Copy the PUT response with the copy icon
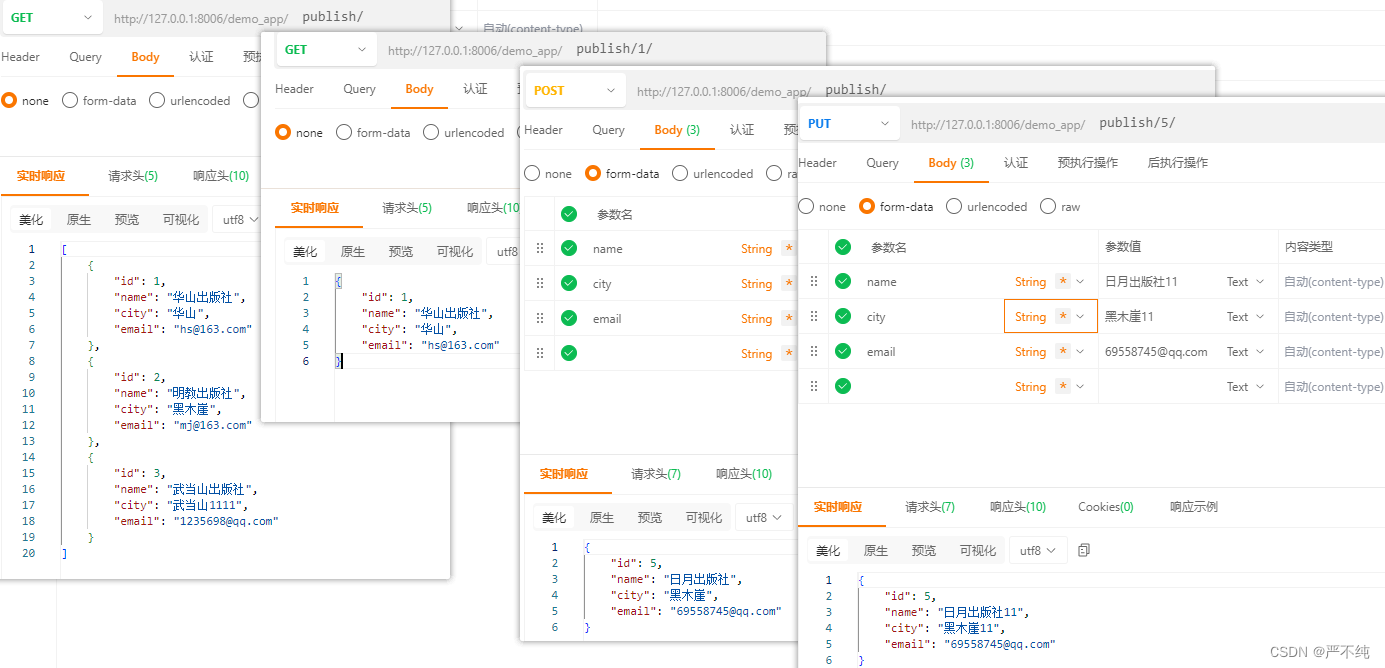 1084,550
